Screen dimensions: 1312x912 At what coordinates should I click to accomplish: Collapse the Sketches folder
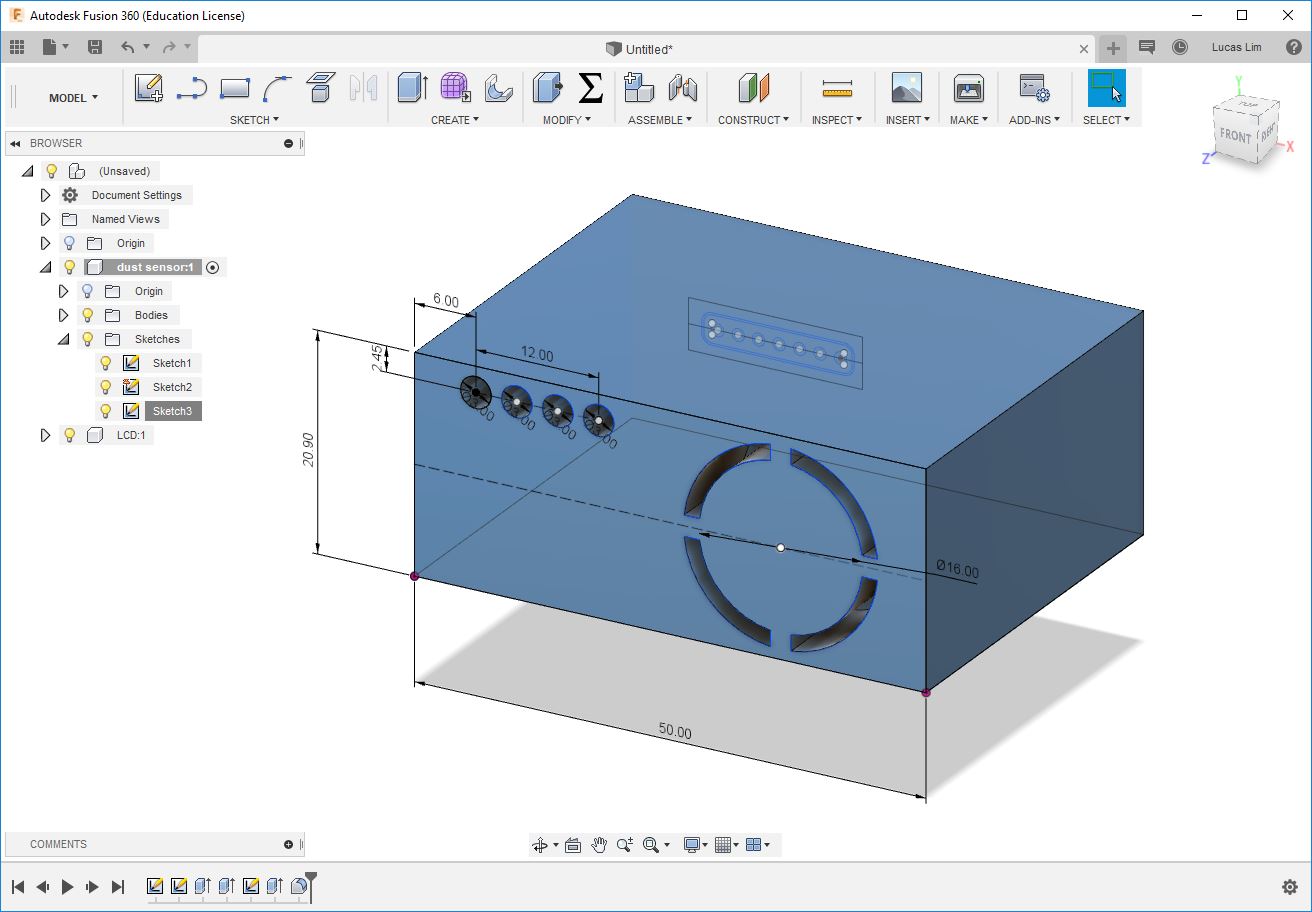click(63, 339)
